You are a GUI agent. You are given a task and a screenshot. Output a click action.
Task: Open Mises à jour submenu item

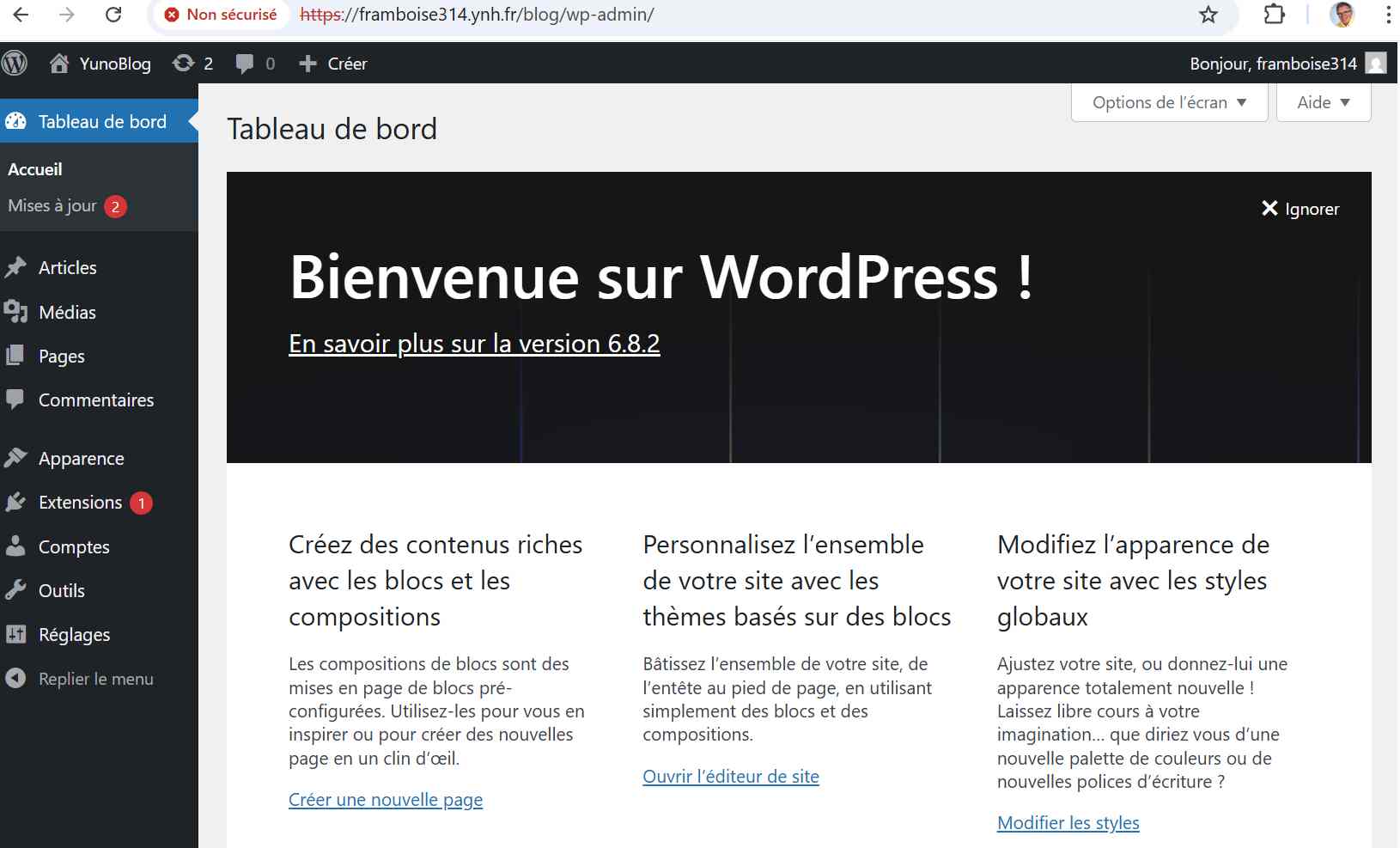coord(52,206)
